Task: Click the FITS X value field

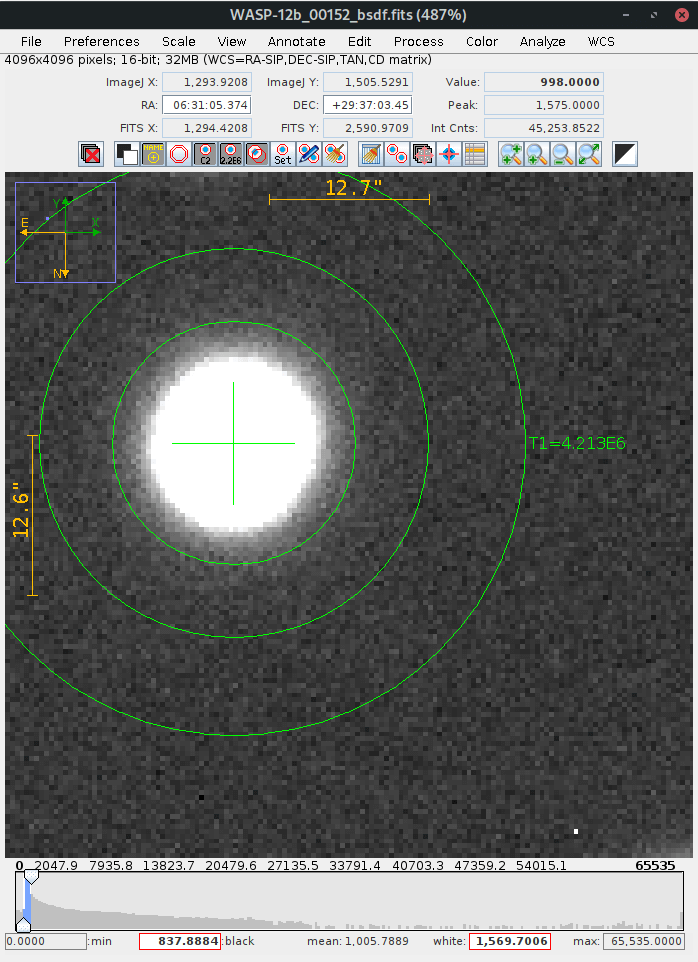Action: [207, 128]
